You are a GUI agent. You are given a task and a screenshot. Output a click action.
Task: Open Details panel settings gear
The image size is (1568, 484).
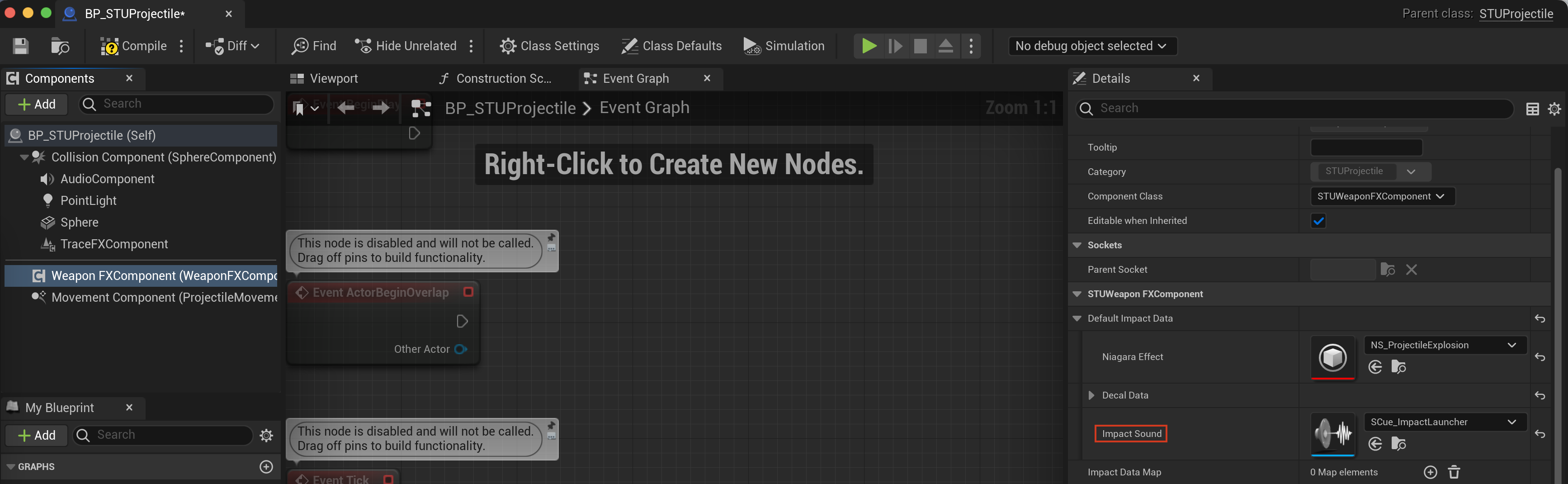(1554, 109)
